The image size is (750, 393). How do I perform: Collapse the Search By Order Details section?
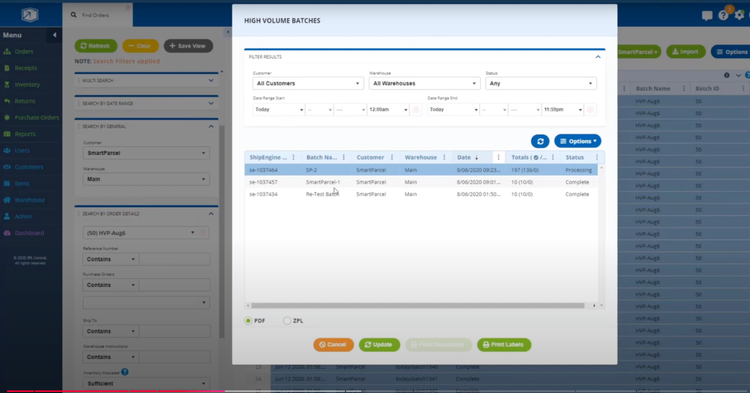(211, 214)
